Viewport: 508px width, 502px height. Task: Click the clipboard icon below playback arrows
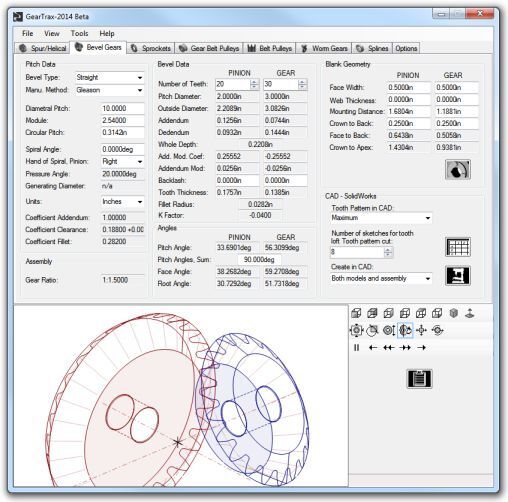[x=419, y=379]
